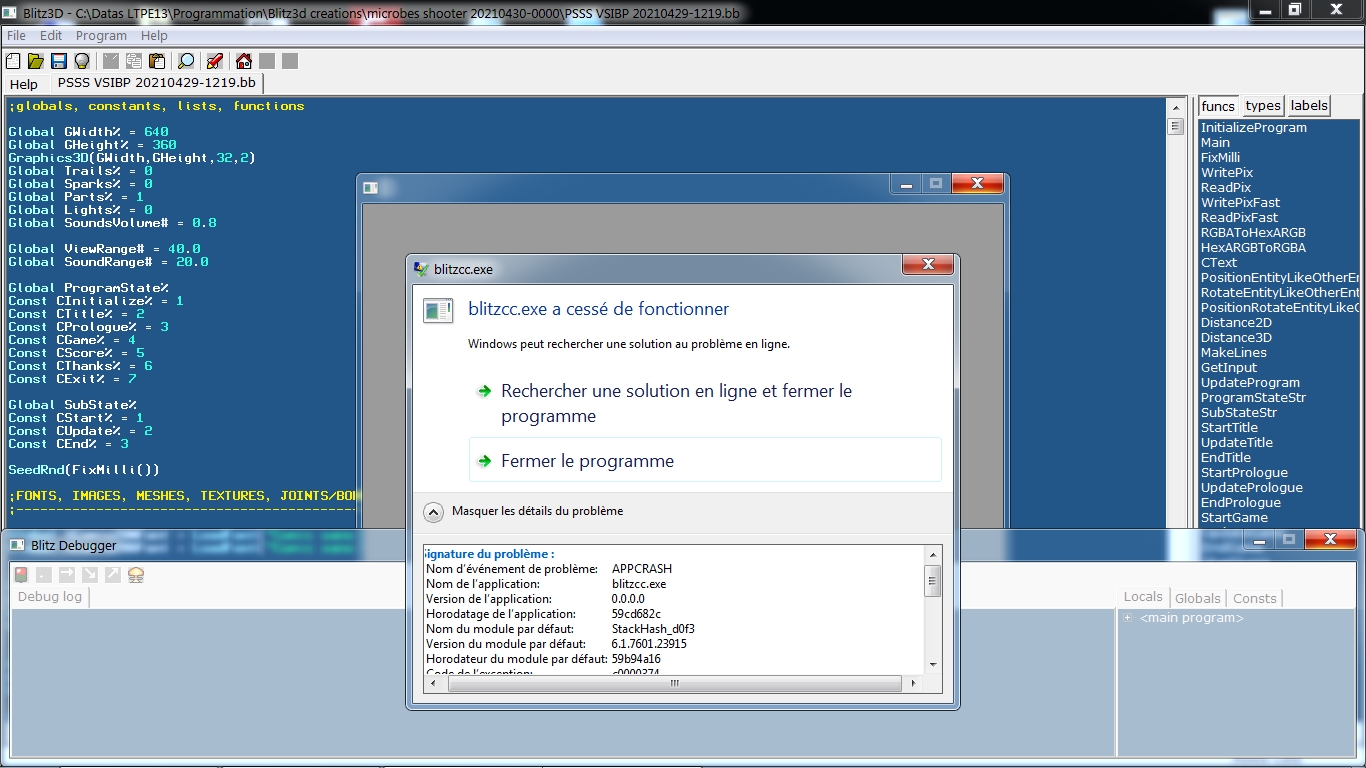Select Distance3D in the funcs list
Image resolution: width=1366 pixels, height=768 pixels.
pos(1236,338)
